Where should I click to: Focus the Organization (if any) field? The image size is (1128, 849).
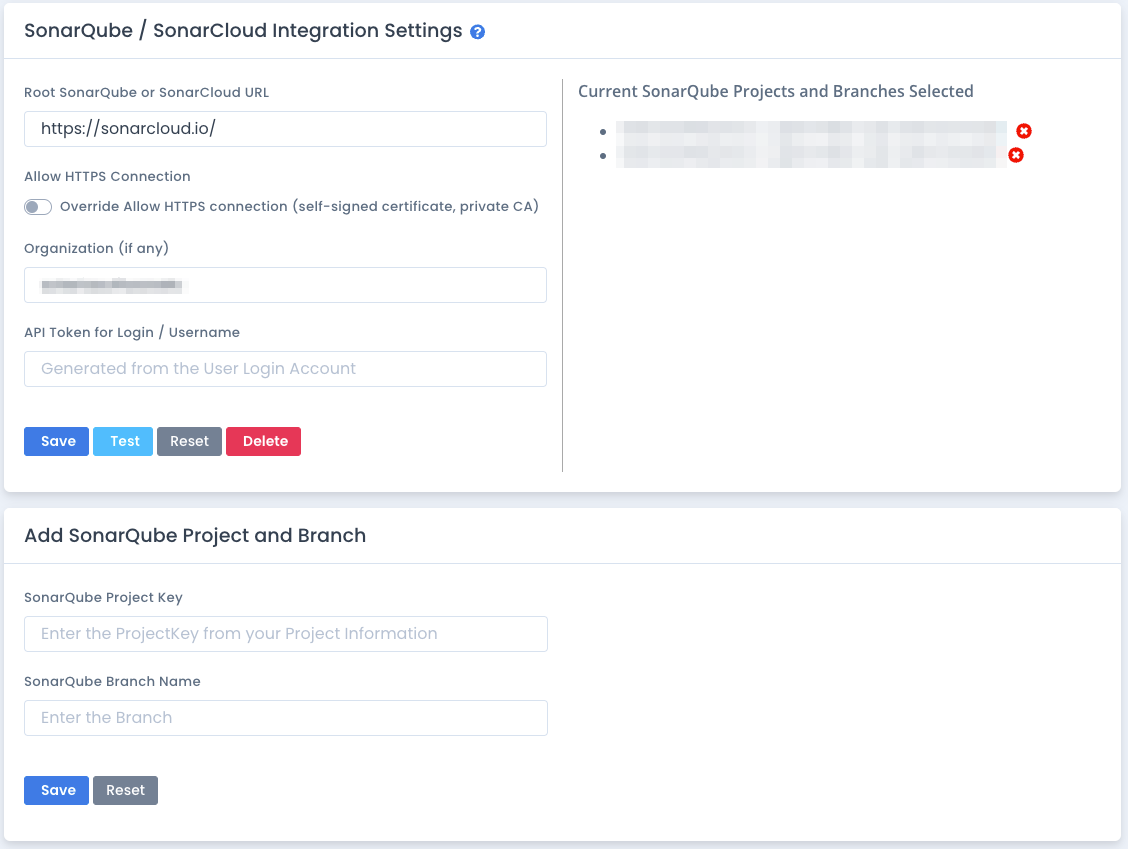286,285
